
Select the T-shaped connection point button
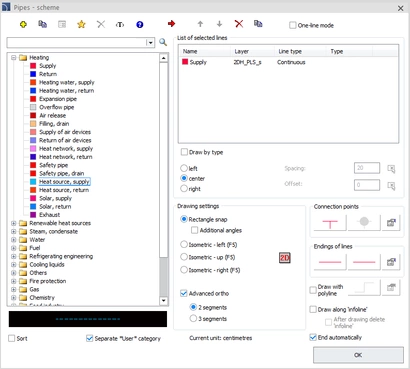point(330,223)
